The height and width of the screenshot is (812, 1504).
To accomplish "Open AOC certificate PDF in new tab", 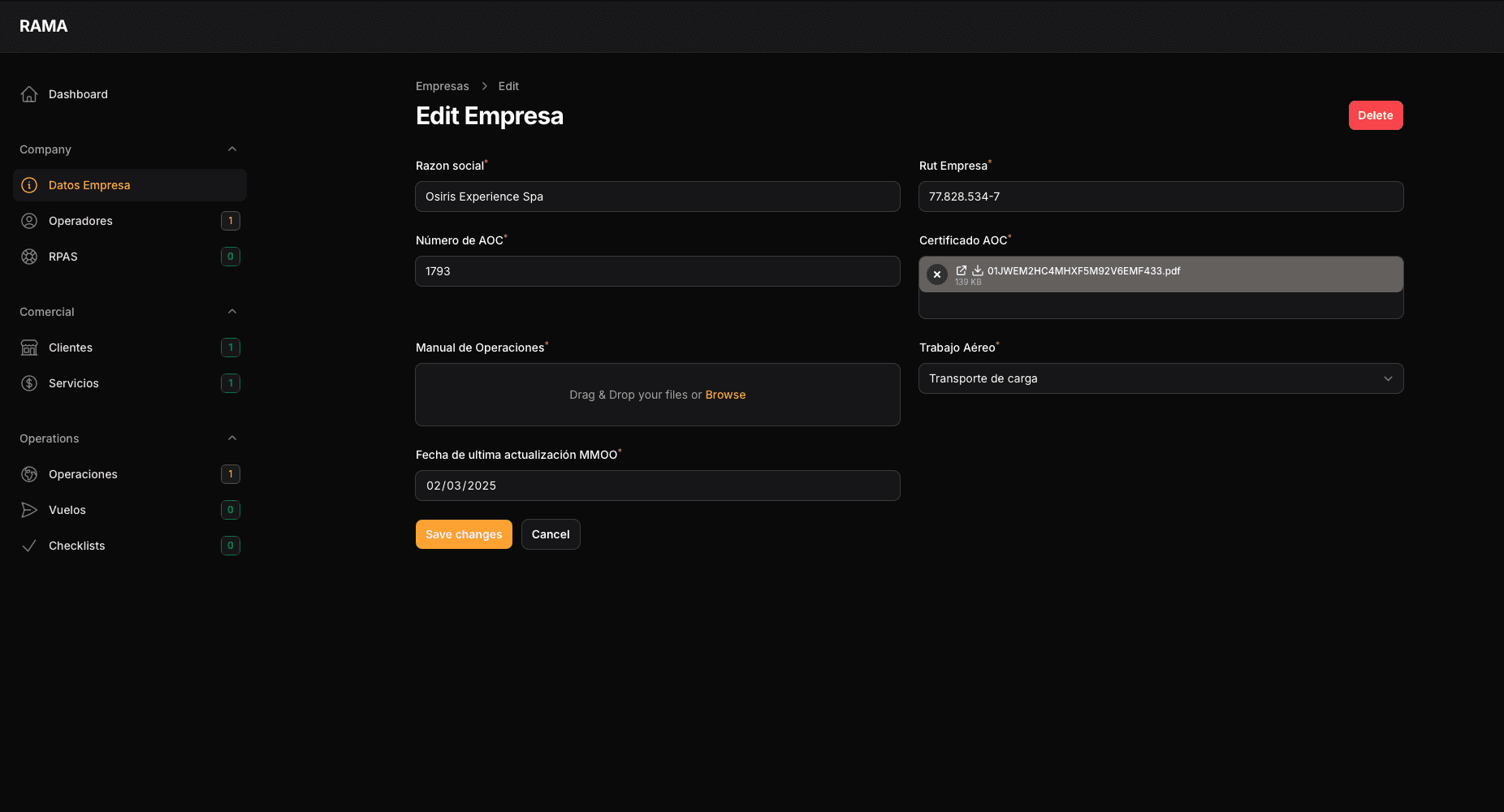I will tap(962, 270).
